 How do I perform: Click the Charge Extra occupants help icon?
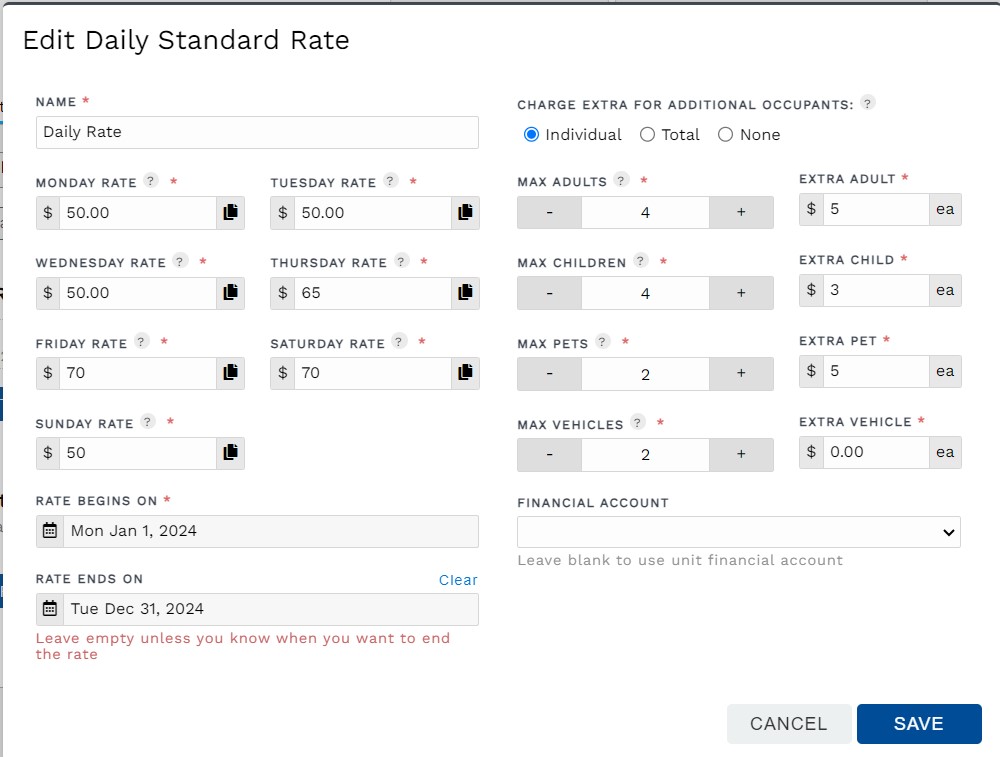coord(867,103)
